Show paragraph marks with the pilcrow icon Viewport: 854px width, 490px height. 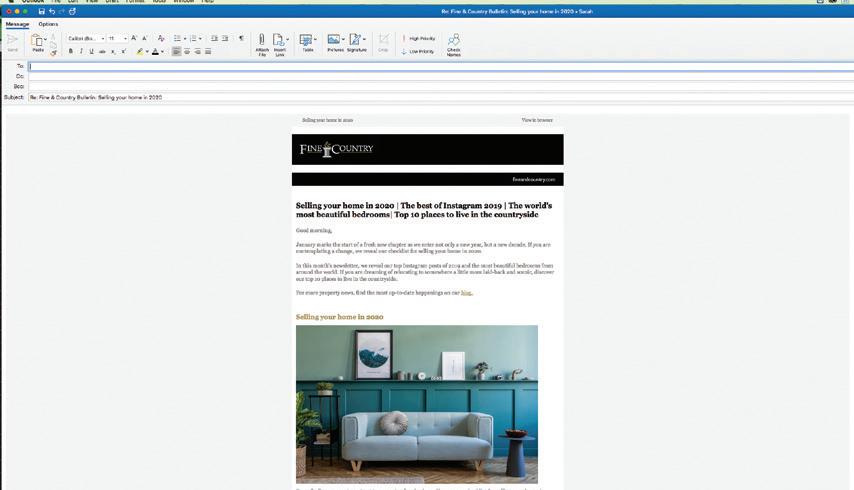(x=241, y=38)
